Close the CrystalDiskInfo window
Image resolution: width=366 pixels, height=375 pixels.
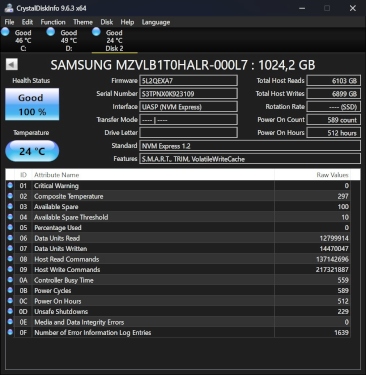point(353,8)
